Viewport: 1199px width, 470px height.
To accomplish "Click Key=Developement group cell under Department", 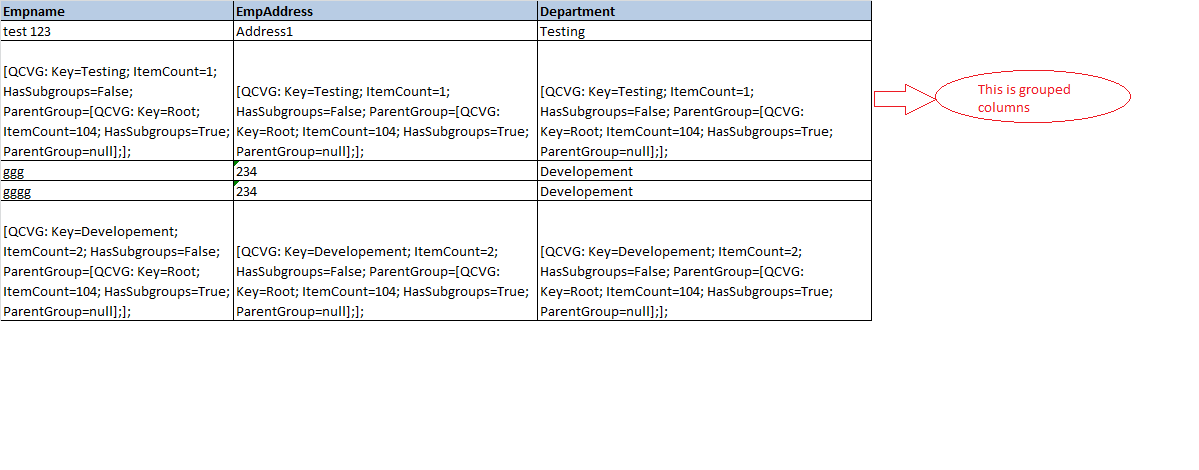I will click(x=704, y=261).
